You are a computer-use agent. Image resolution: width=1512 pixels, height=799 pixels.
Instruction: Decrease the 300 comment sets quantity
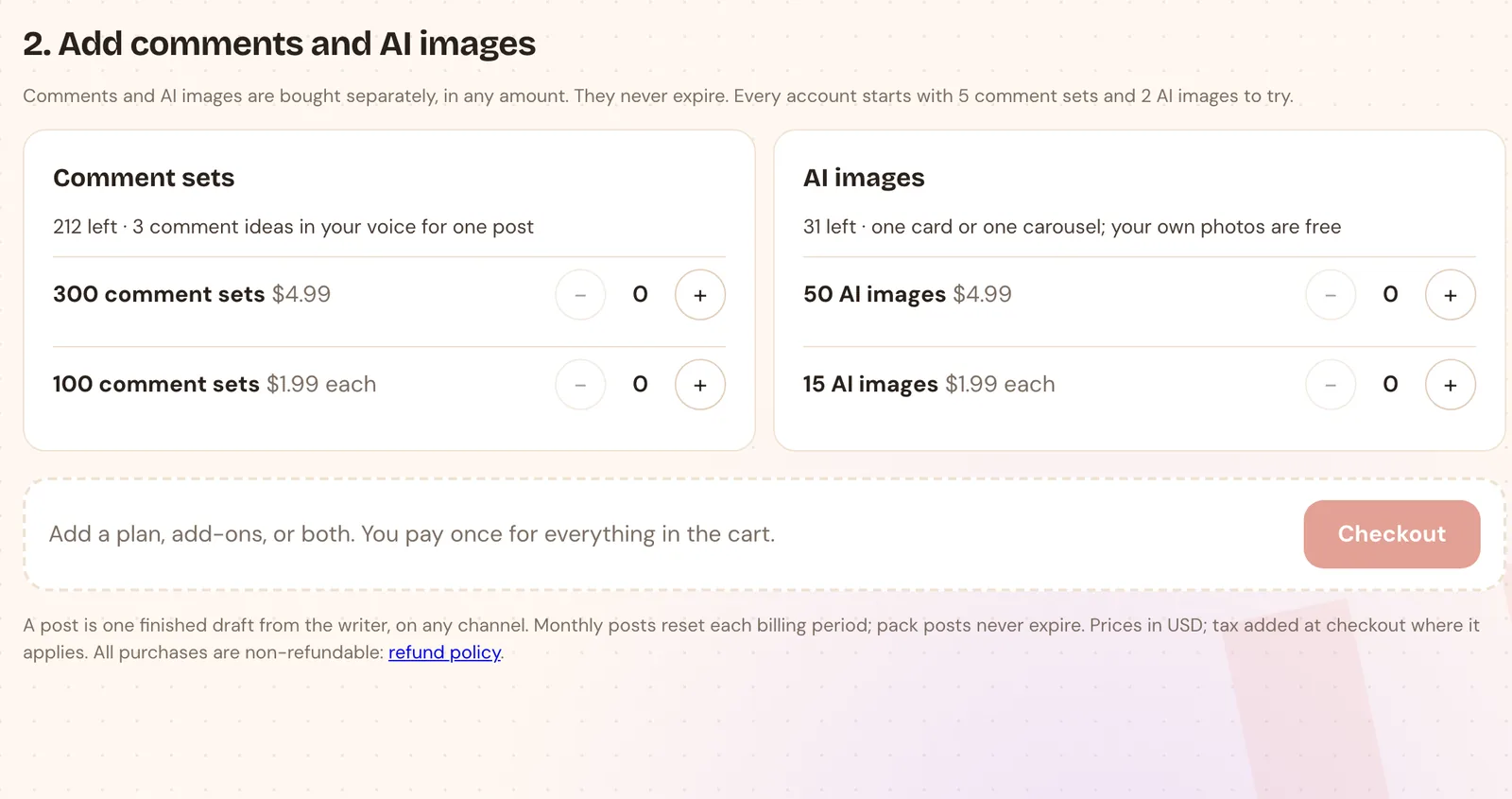click(580, 295)
